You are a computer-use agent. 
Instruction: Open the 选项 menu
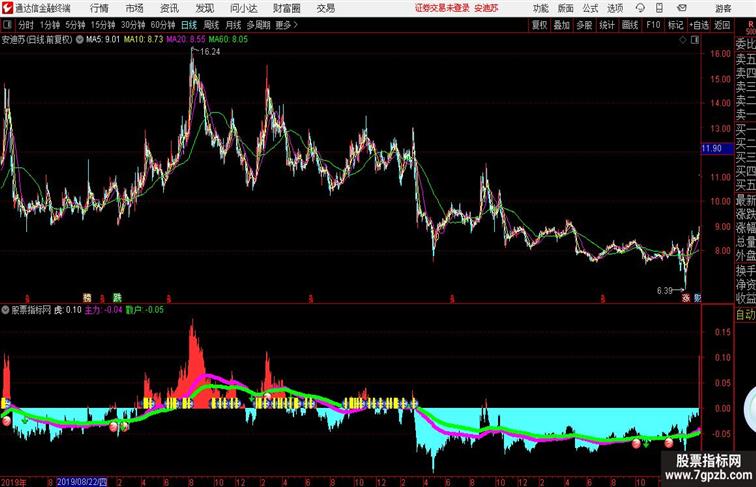(x=615, y=8)
